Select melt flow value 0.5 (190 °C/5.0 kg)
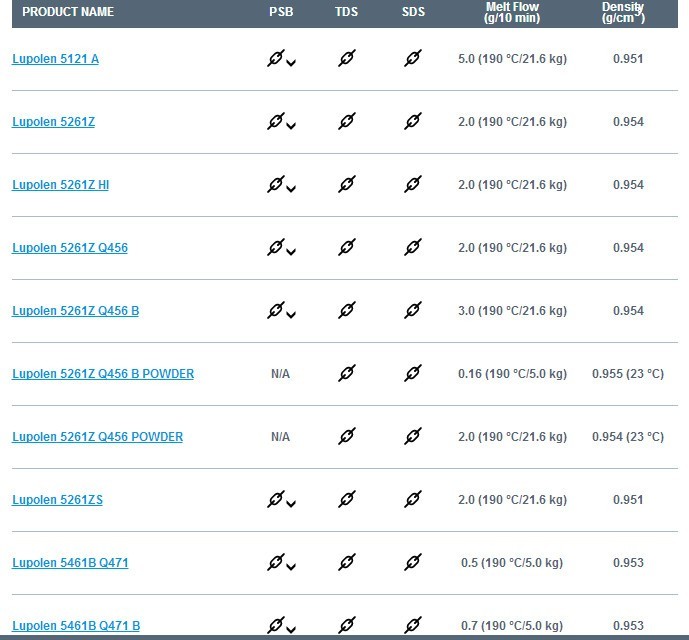 point(512,563)
